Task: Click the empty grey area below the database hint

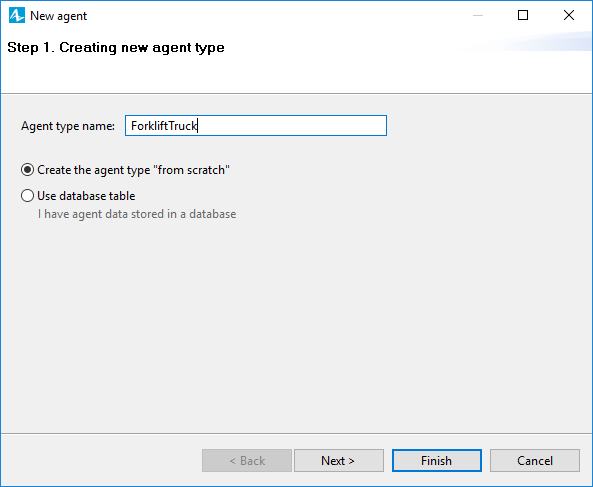Action: point(296,325)
